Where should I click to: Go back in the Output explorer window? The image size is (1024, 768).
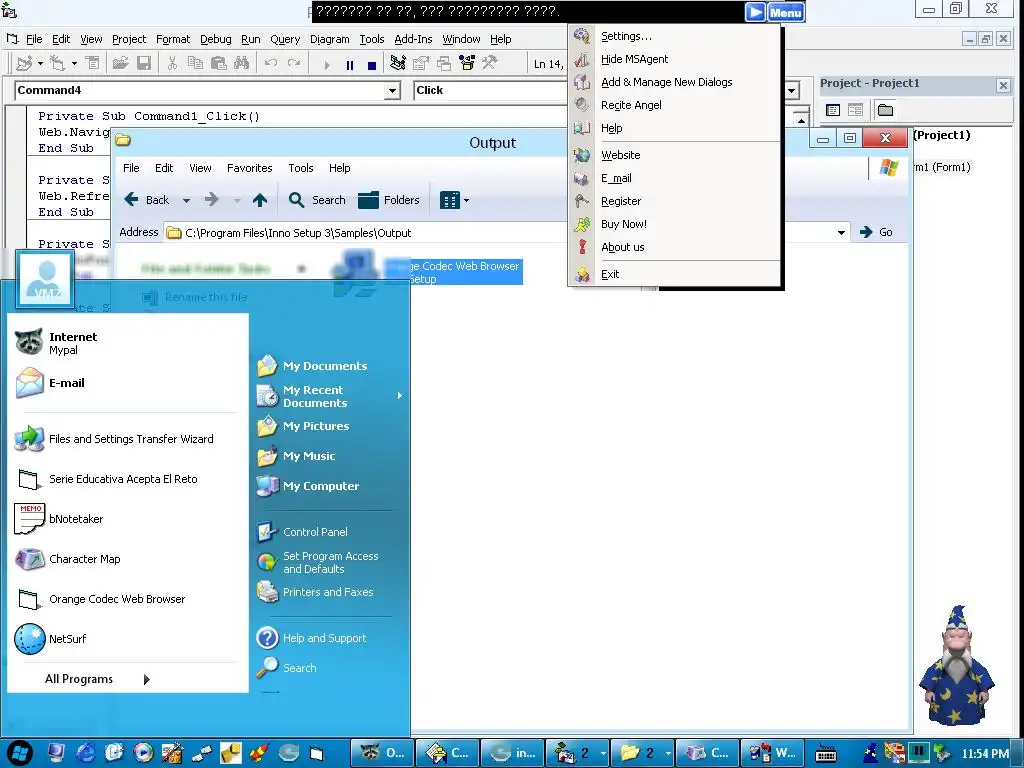[148, 200]
